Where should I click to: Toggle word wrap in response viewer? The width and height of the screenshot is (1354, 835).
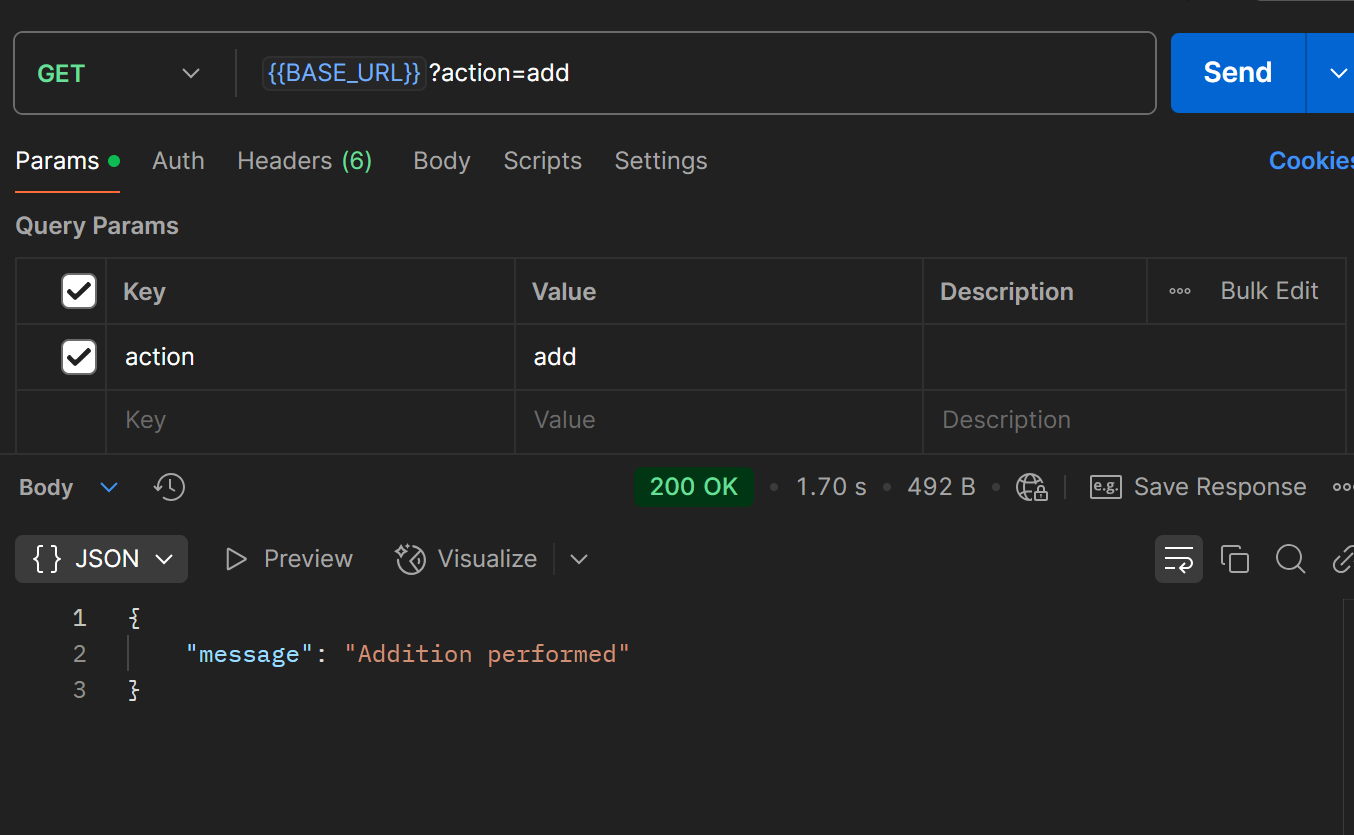coord(1179,559)
